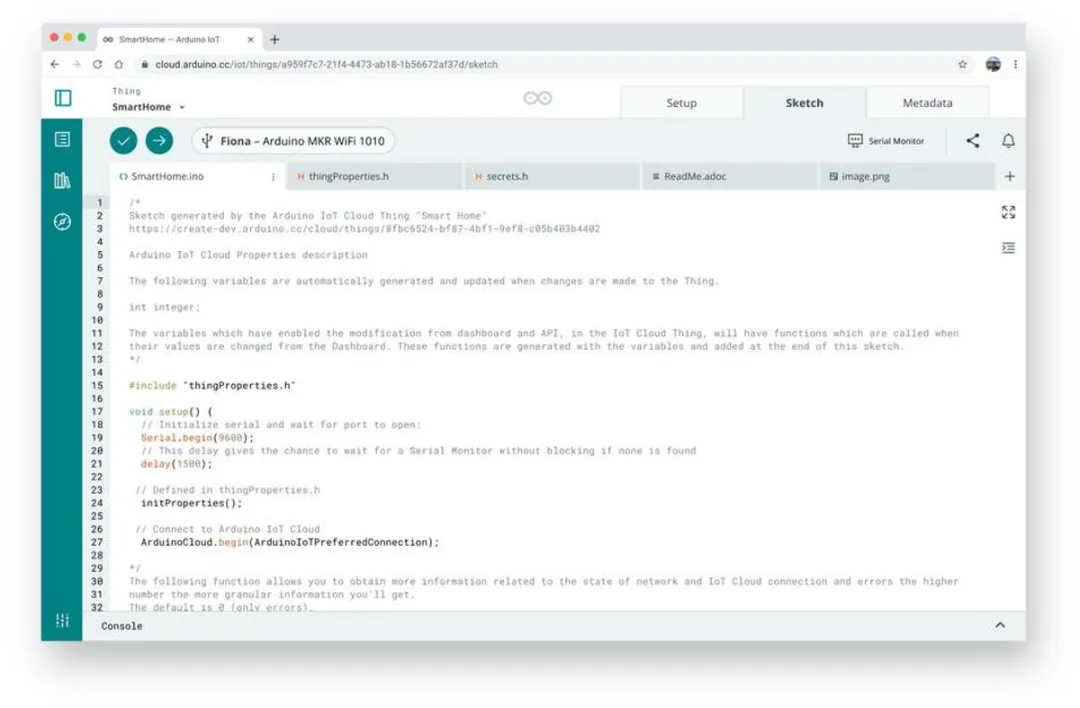Go back in browser

pyautogui.click(x=55, y=64)
